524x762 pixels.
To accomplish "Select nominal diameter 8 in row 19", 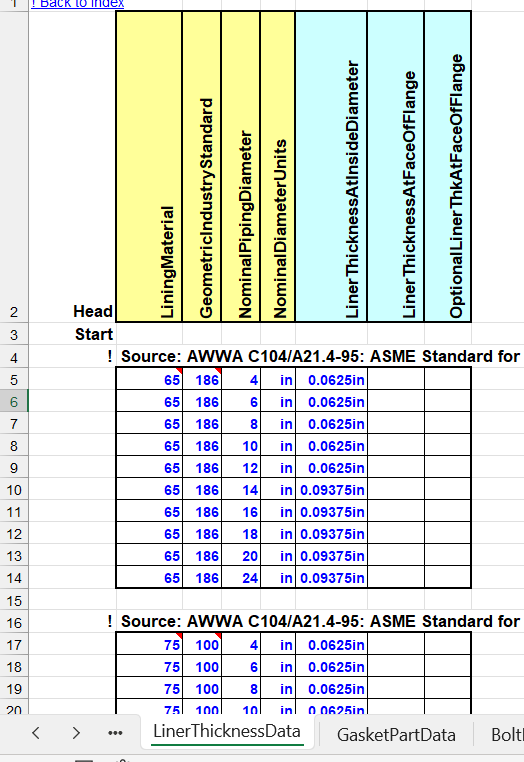I will (x=241, y=689).
